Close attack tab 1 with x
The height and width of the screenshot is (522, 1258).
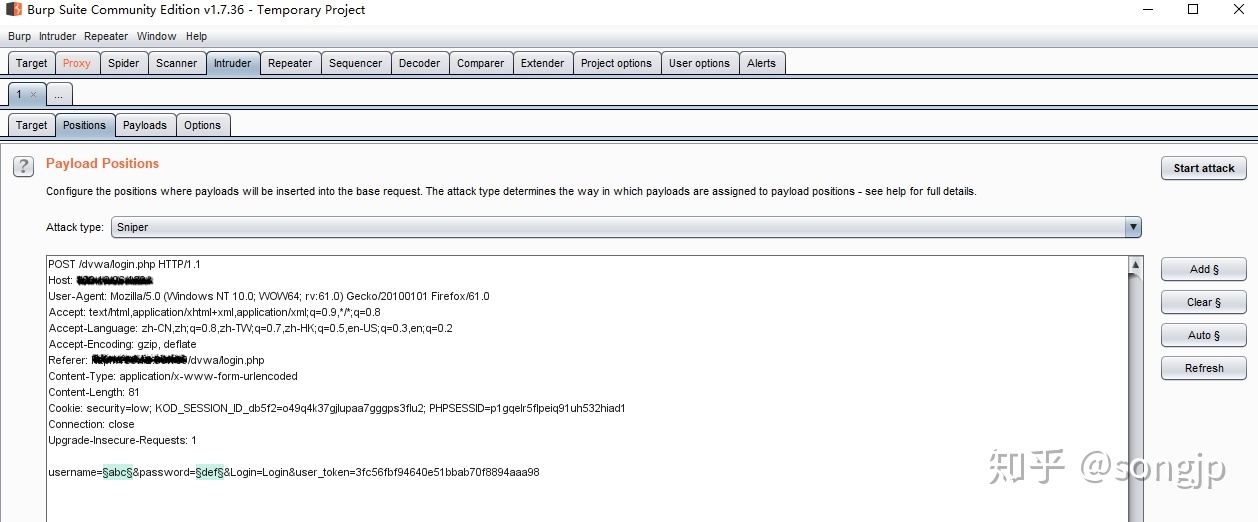click(33, 95)
